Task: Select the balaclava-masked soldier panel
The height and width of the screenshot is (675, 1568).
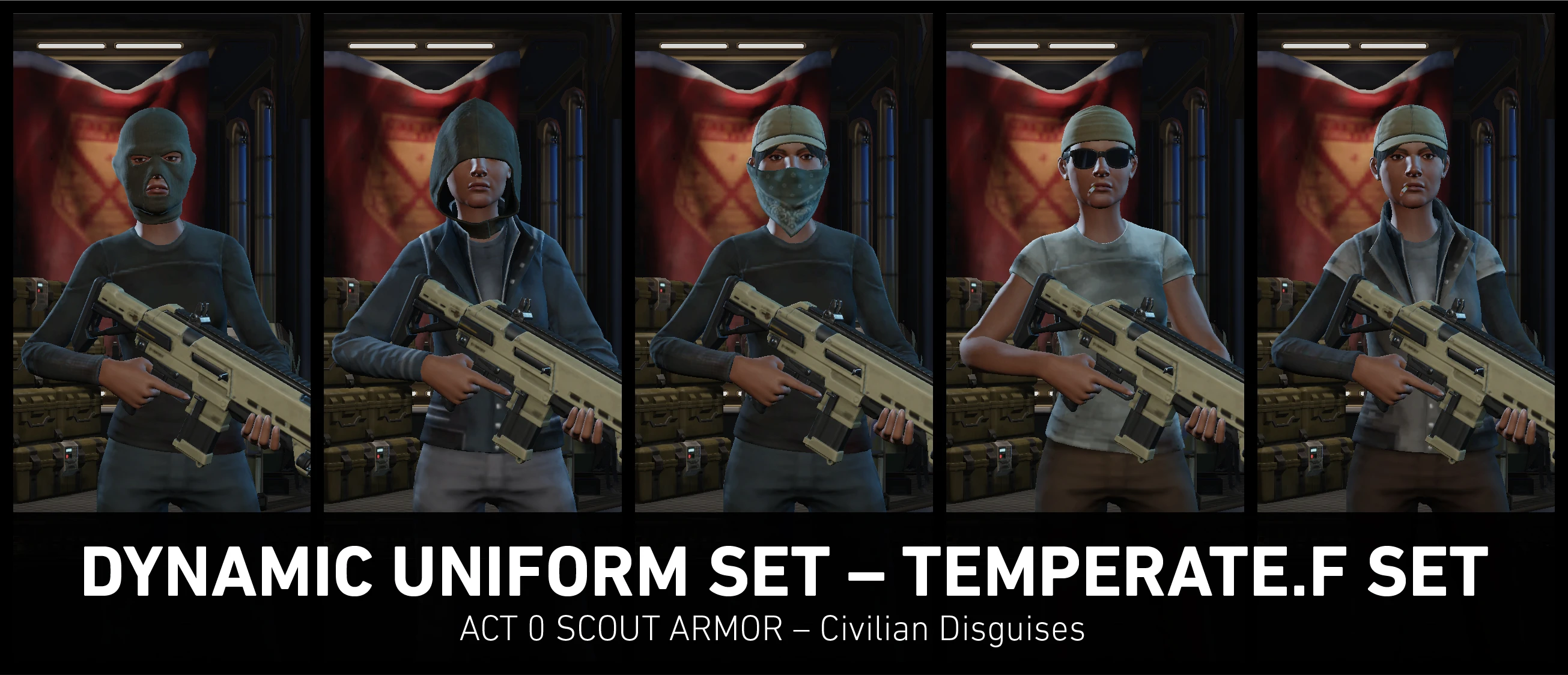Action: tap(162, 262)
